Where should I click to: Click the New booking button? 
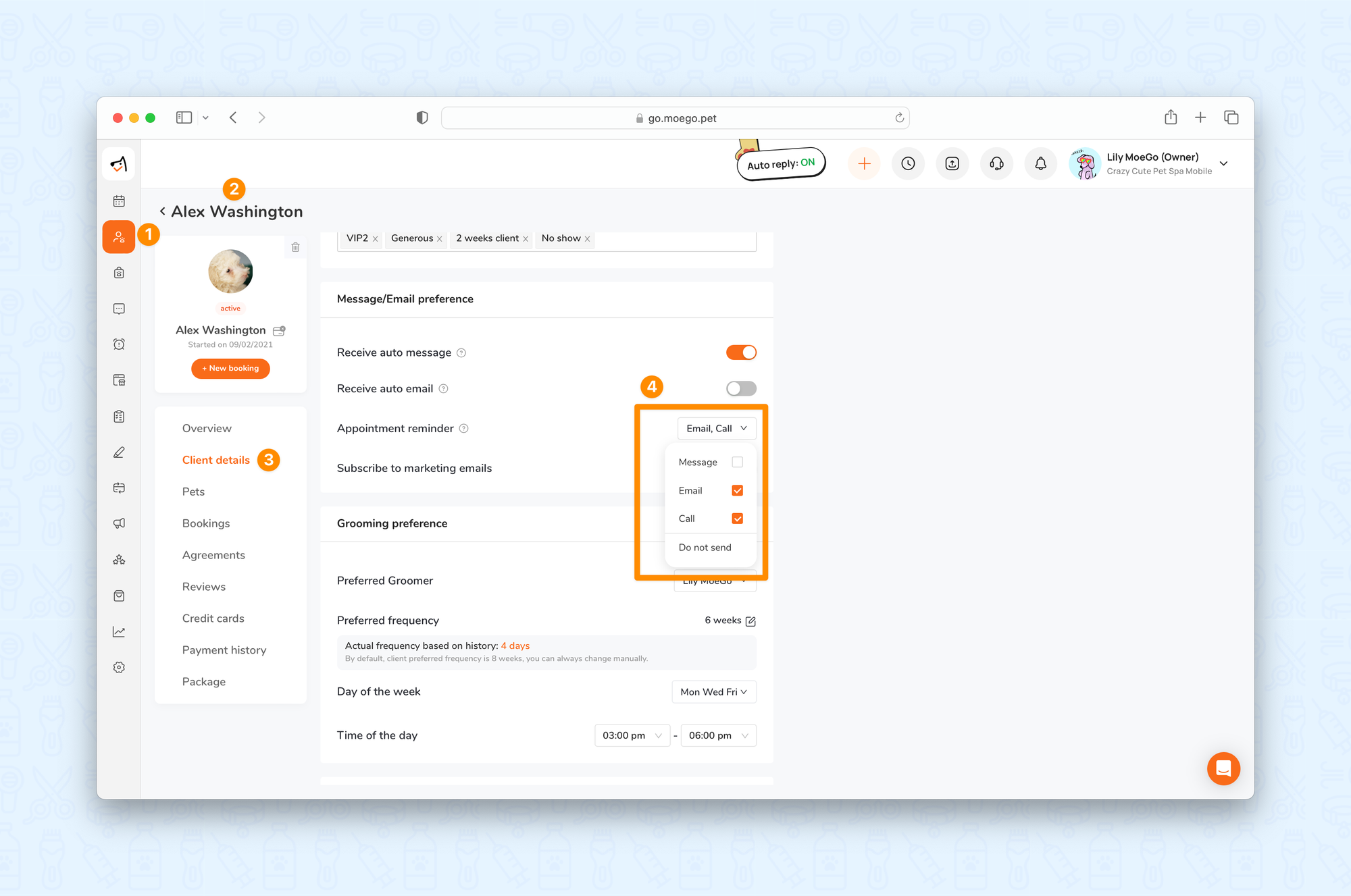230,368
